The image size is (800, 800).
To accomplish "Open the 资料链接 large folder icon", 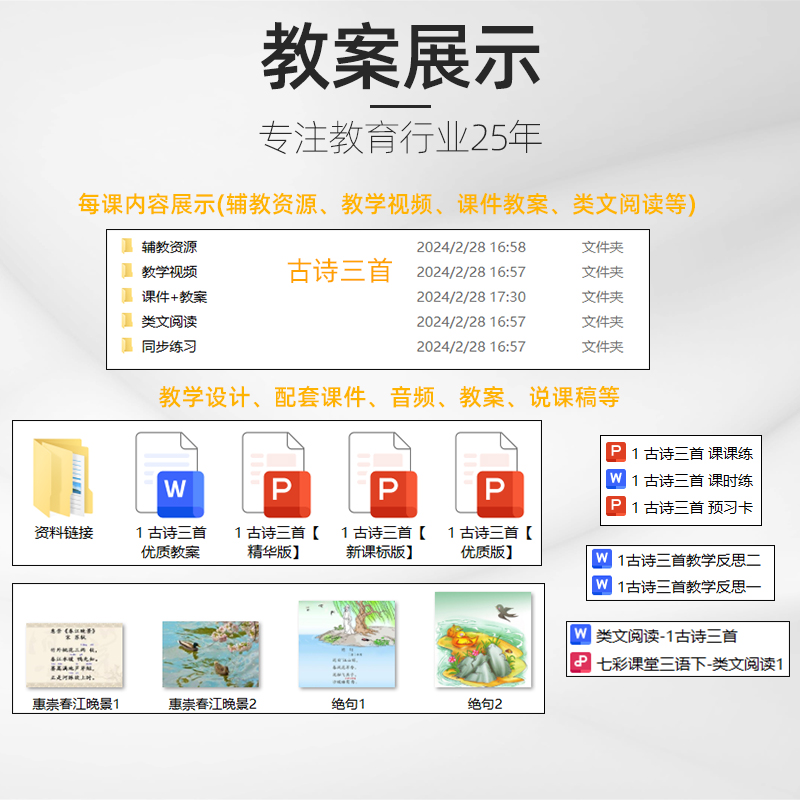I will (x=63, y=477).
